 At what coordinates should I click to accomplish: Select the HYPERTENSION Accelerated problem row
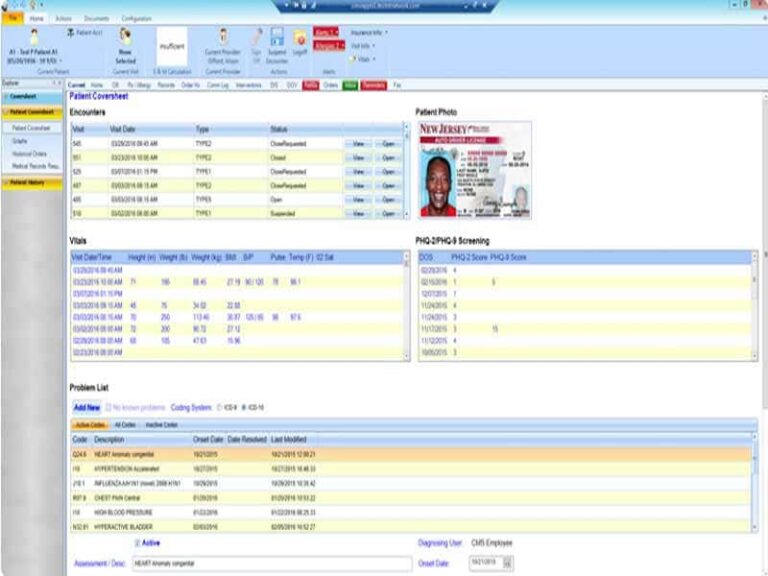pyautogui.click(x=411, y=469)
